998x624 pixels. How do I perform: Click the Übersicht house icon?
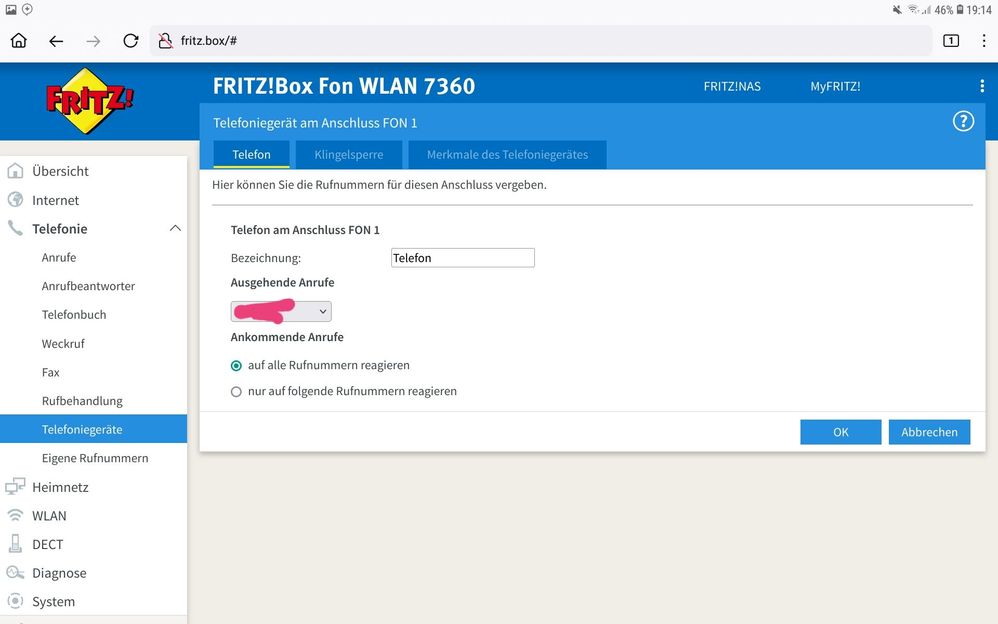coord(15,171)
